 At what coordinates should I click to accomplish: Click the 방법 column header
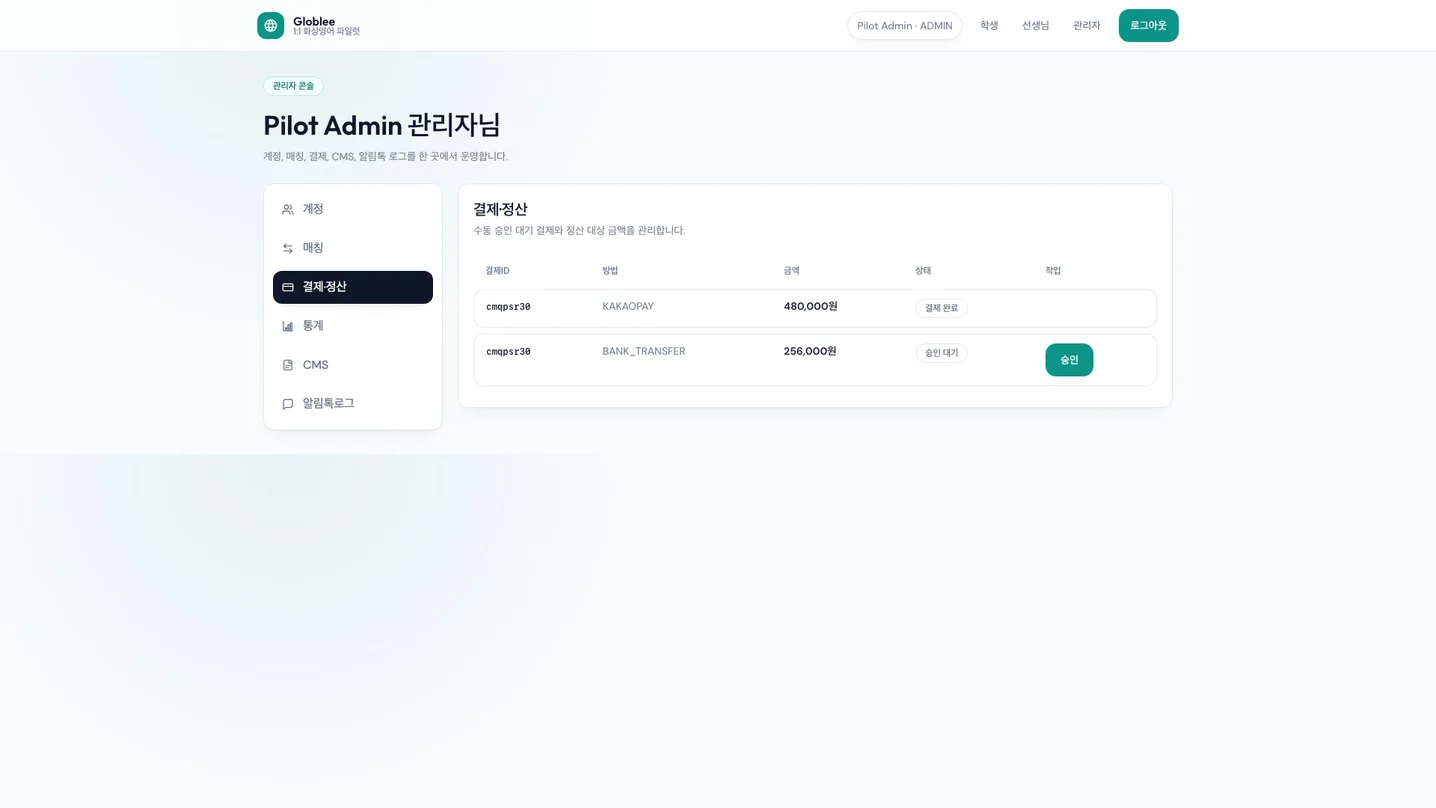[610, 271]
